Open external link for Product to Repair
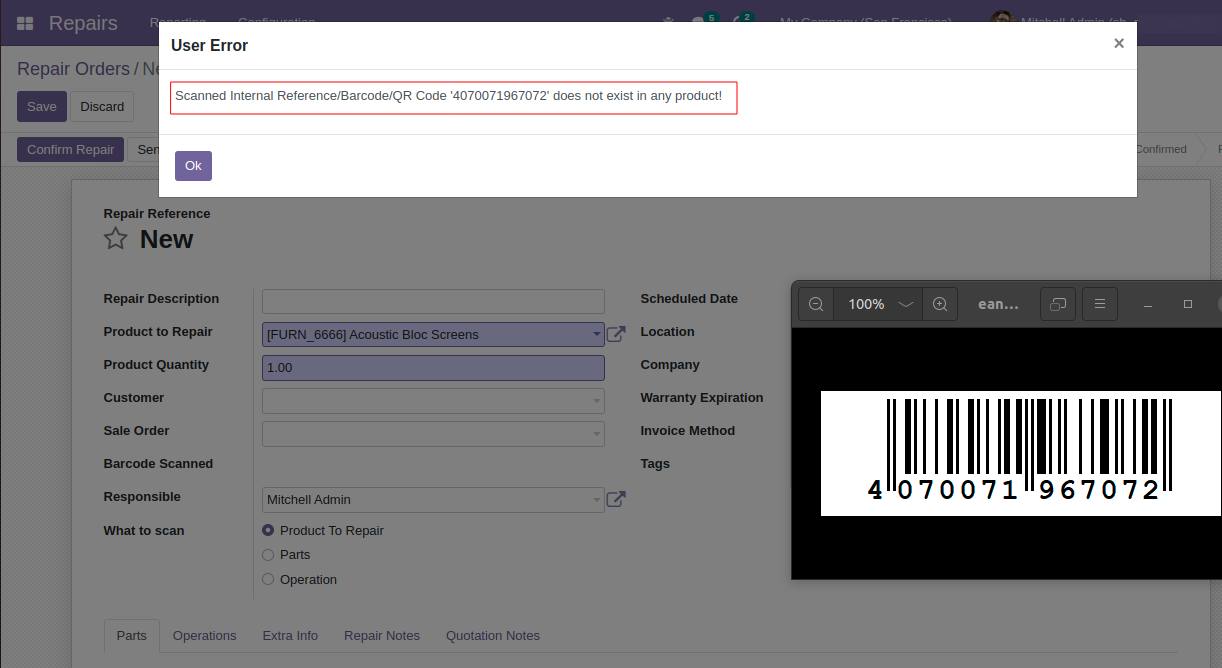Screen dimensions: 1222x668 pos(616,334)
